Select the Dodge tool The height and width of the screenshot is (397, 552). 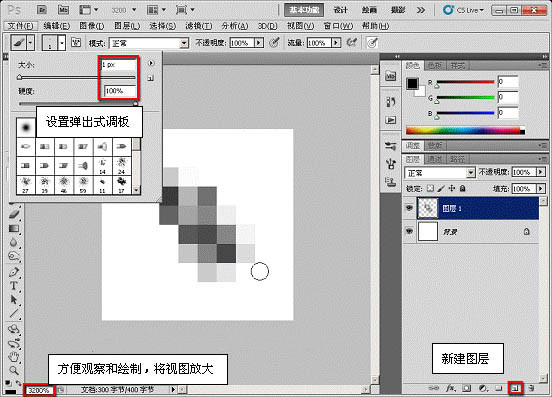14,257
